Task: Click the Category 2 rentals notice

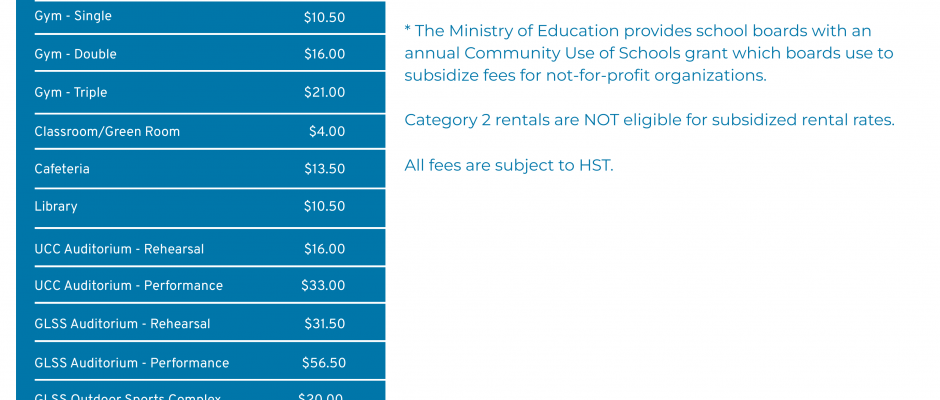Action: point(649,120)
